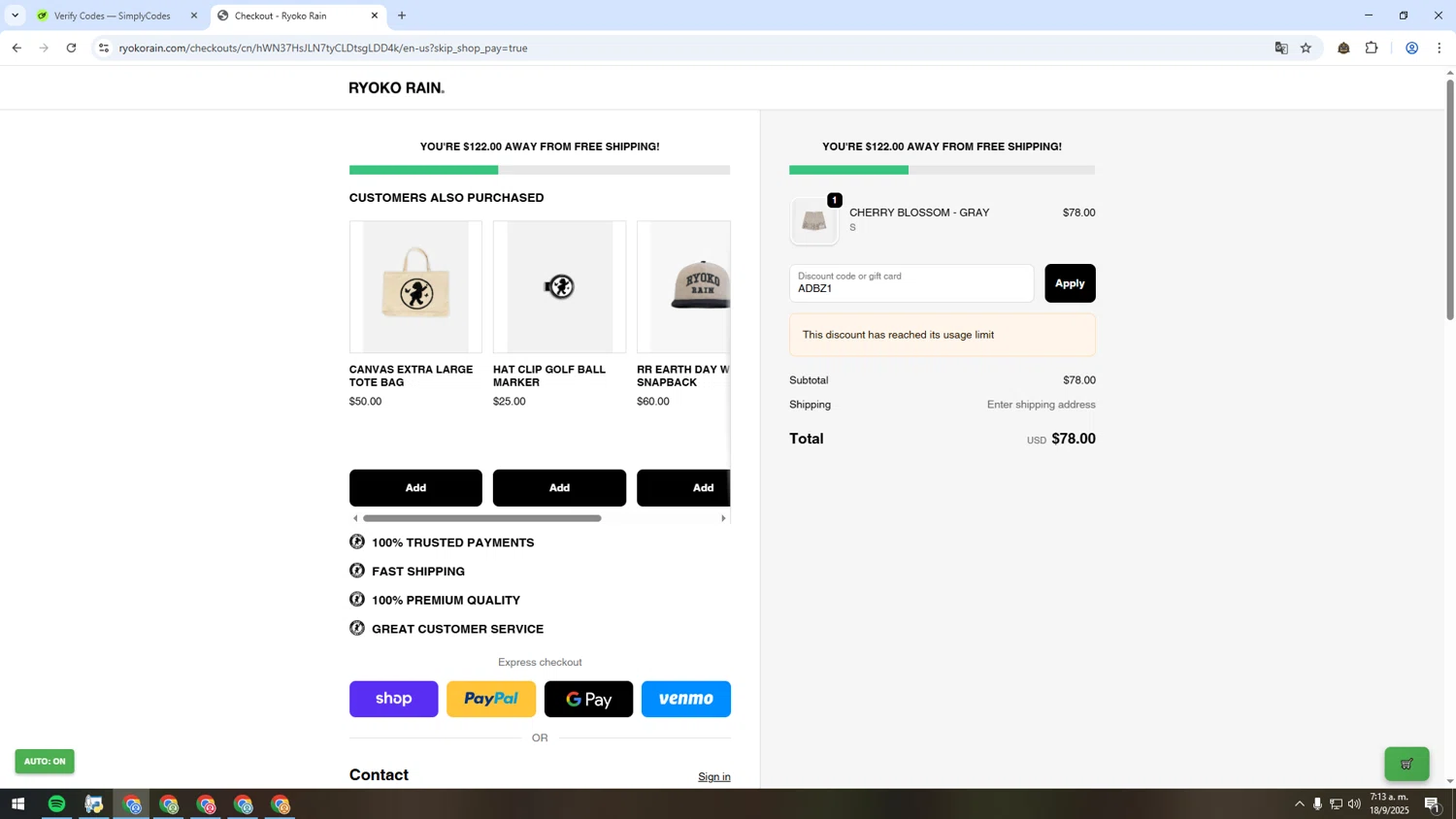1456x819 pixels.
Task: Click the carousel right scroll arrow
Action: (x=723, y=518)
